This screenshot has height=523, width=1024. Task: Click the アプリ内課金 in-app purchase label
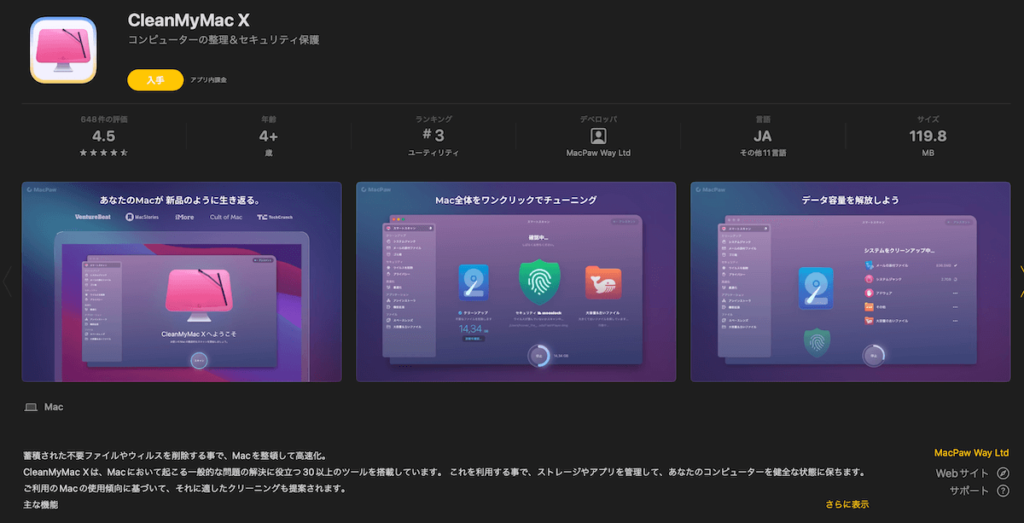click(208, 80)
